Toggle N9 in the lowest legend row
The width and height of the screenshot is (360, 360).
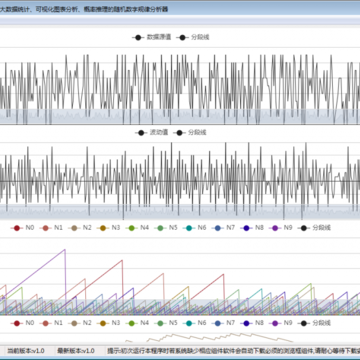click(x=280, y=323)
